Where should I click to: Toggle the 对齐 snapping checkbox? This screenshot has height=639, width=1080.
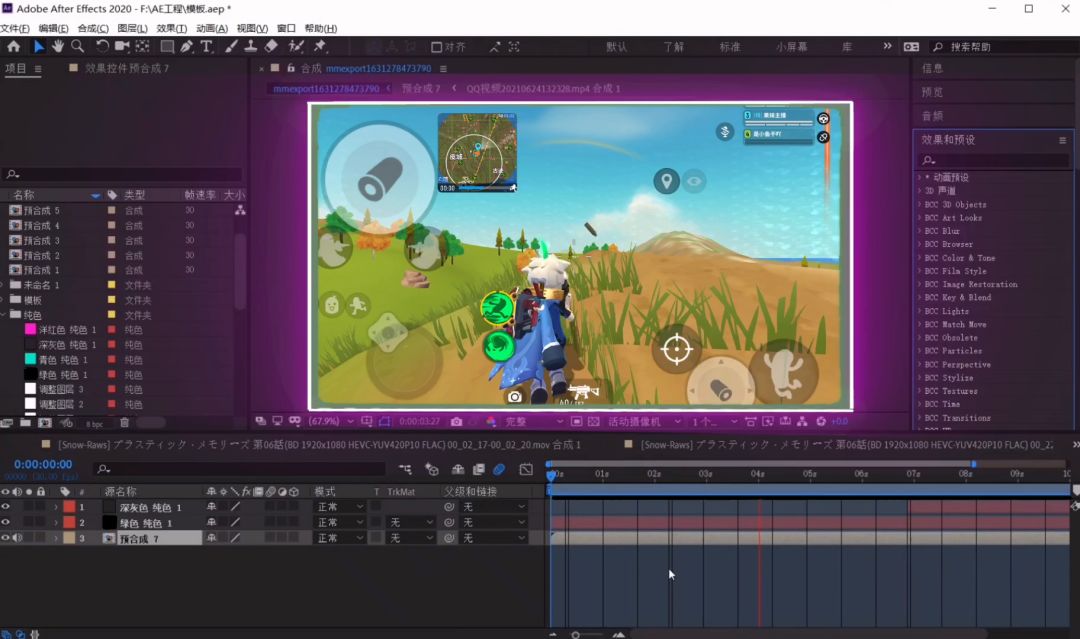(x=436, y=47)
